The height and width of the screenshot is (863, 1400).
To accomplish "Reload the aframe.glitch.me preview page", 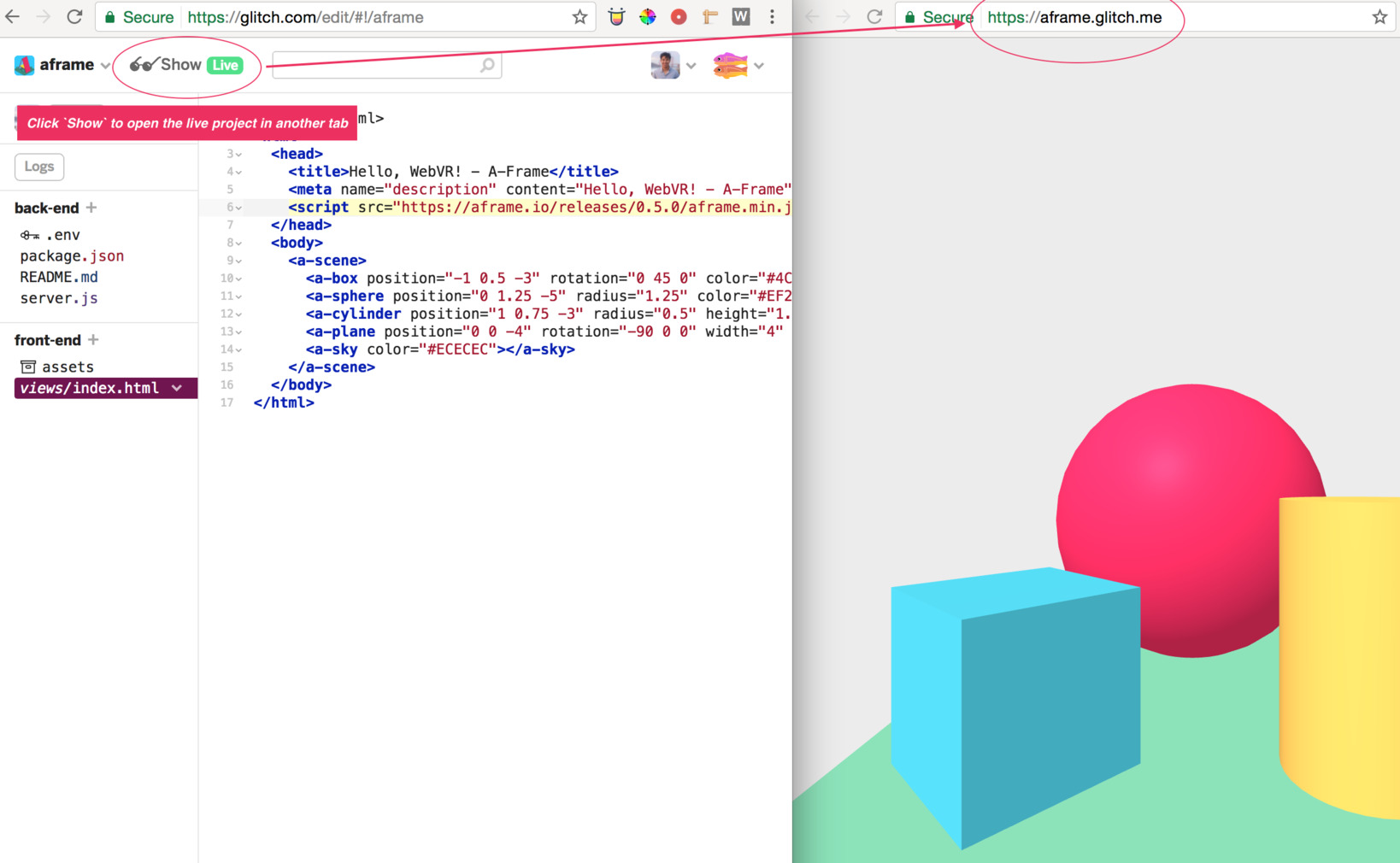I will pos(874,17).
